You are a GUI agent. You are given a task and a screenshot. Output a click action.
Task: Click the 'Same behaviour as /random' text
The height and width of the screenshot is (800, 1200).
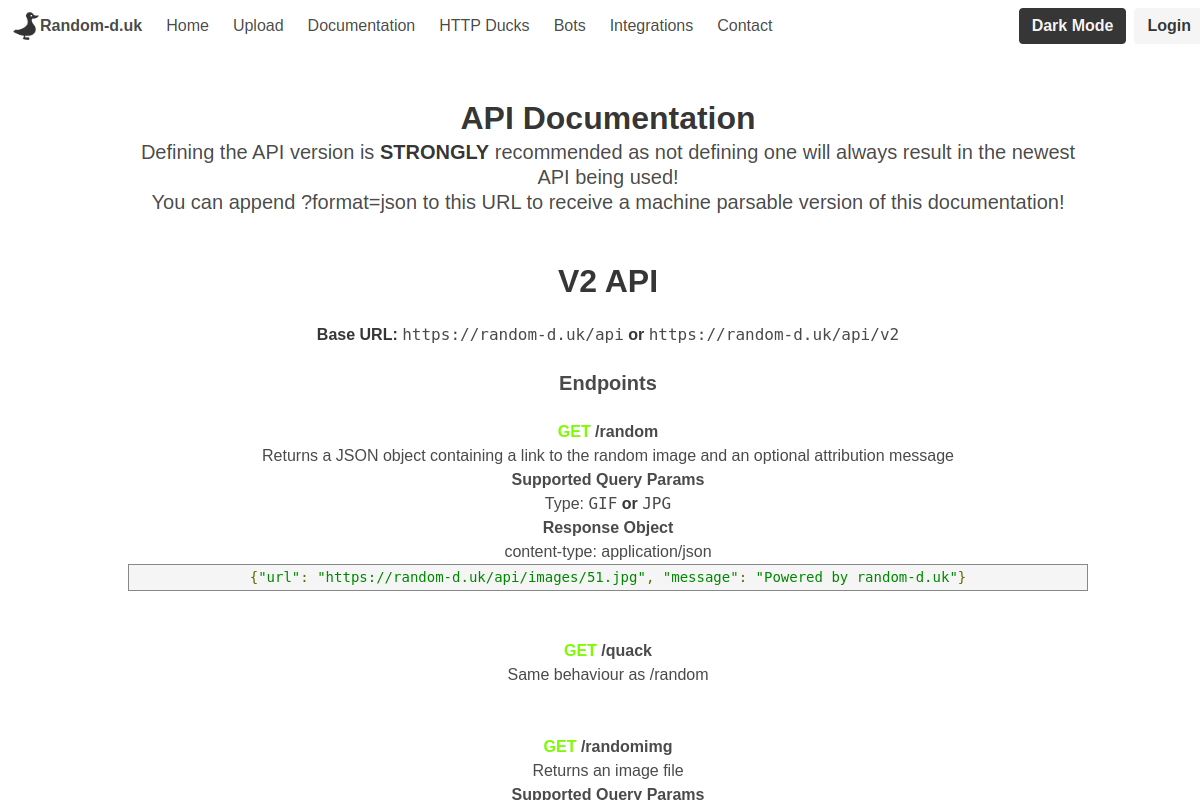(x=608, y=674)
